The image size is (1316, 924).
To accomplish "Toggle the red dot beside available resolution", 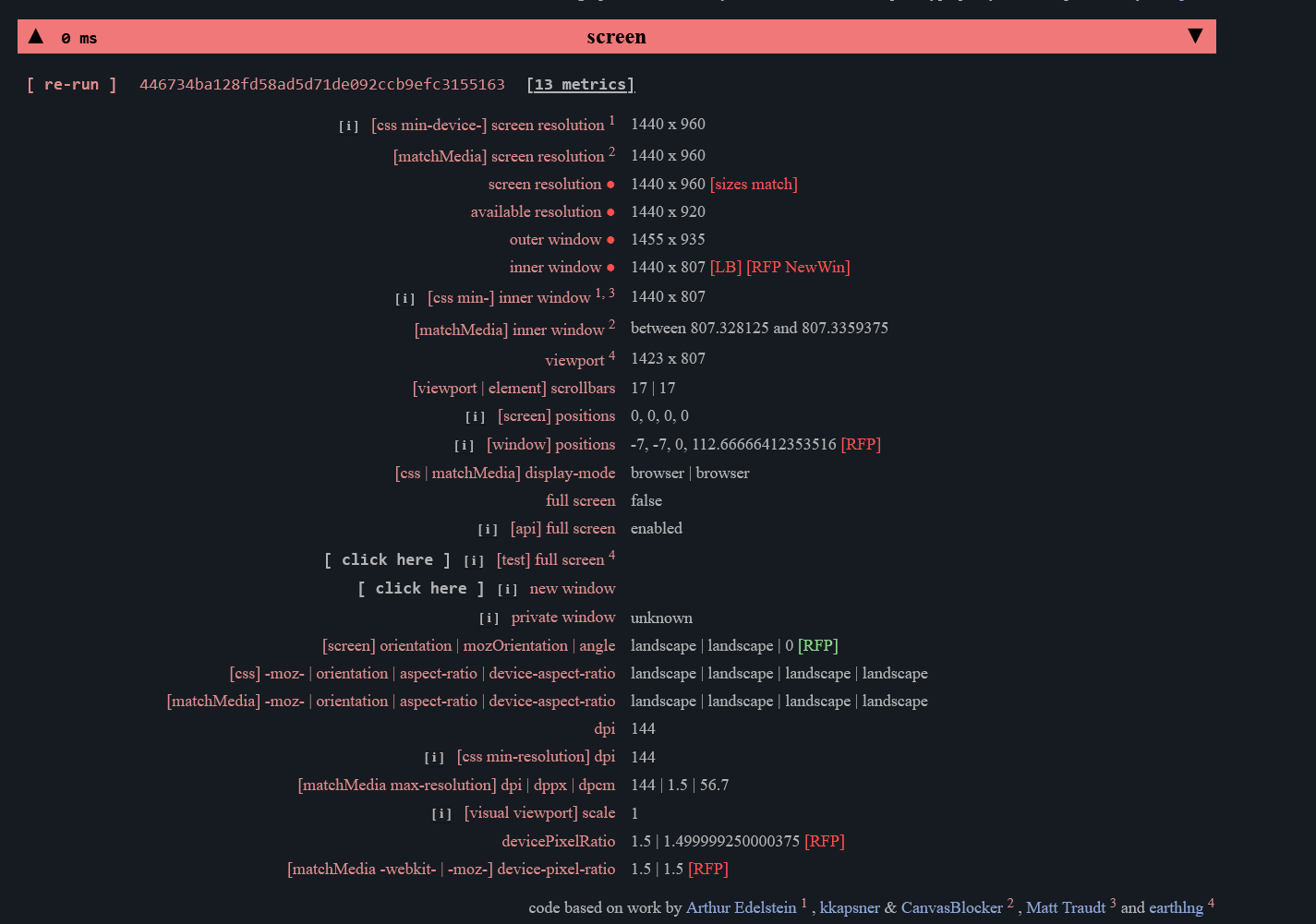I will click(611, 211).
